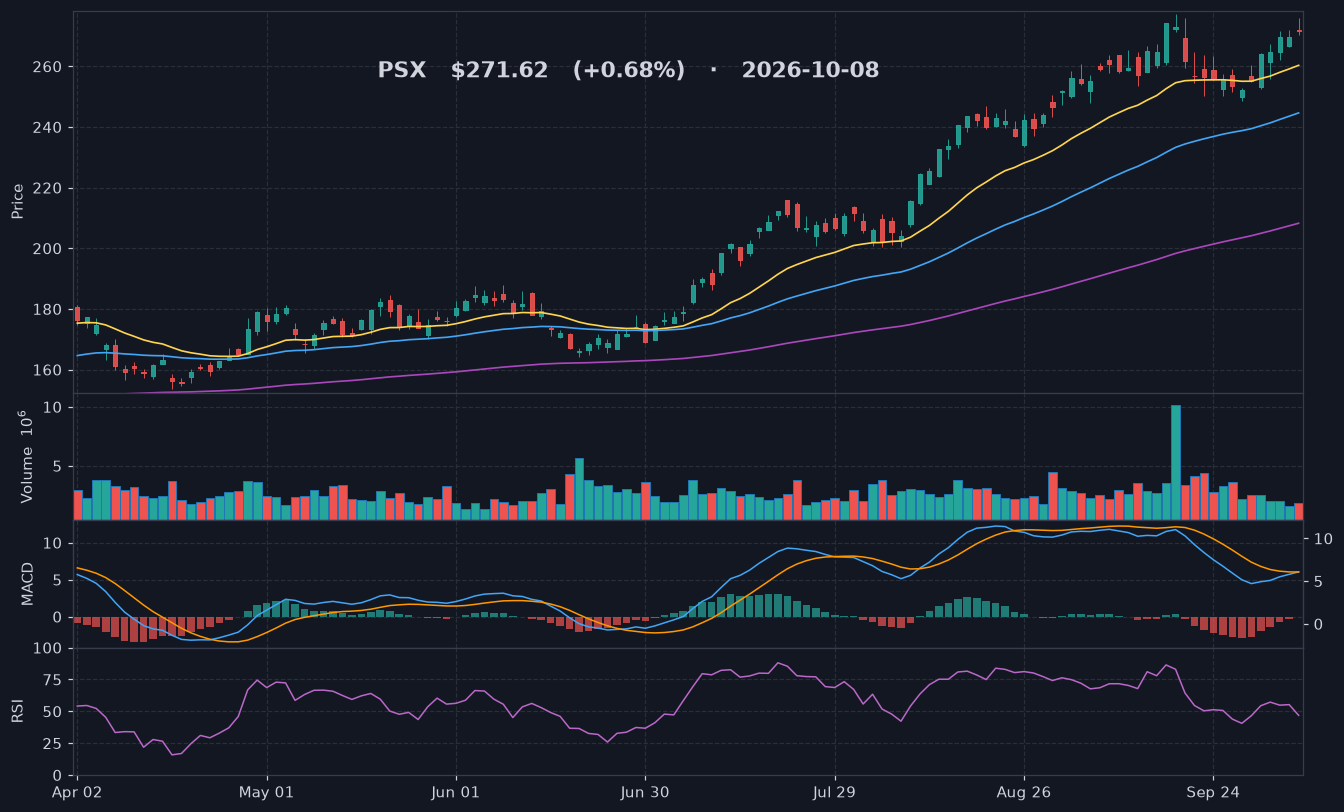Click the May 01 date label

(x=267, y=792)
